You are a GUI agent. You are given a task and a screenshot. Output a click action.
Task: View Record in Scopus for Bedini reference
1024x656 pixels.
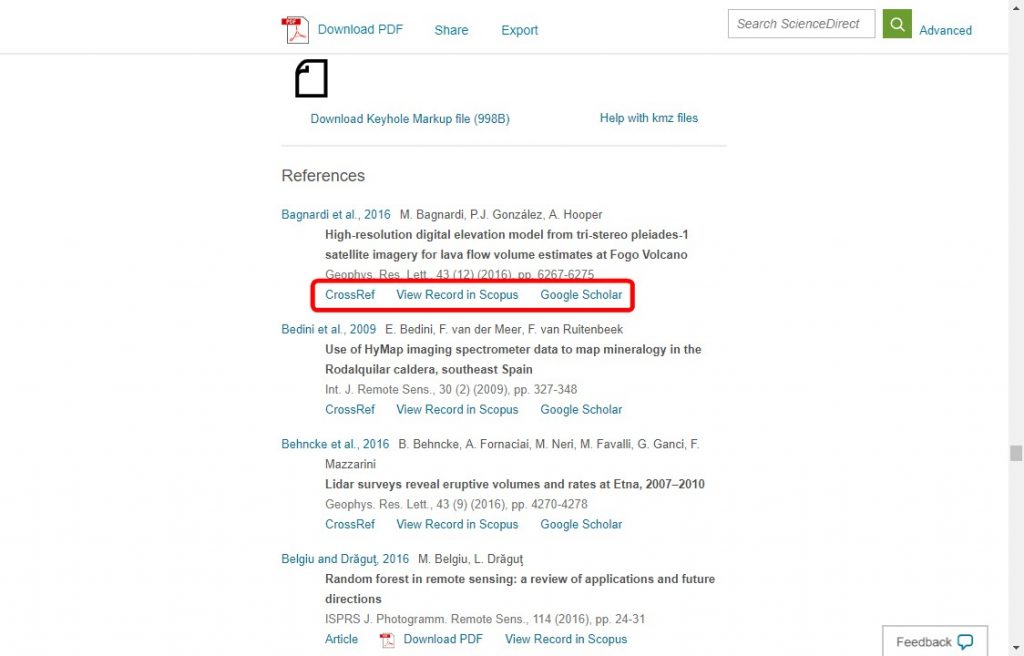coord(457,410)
